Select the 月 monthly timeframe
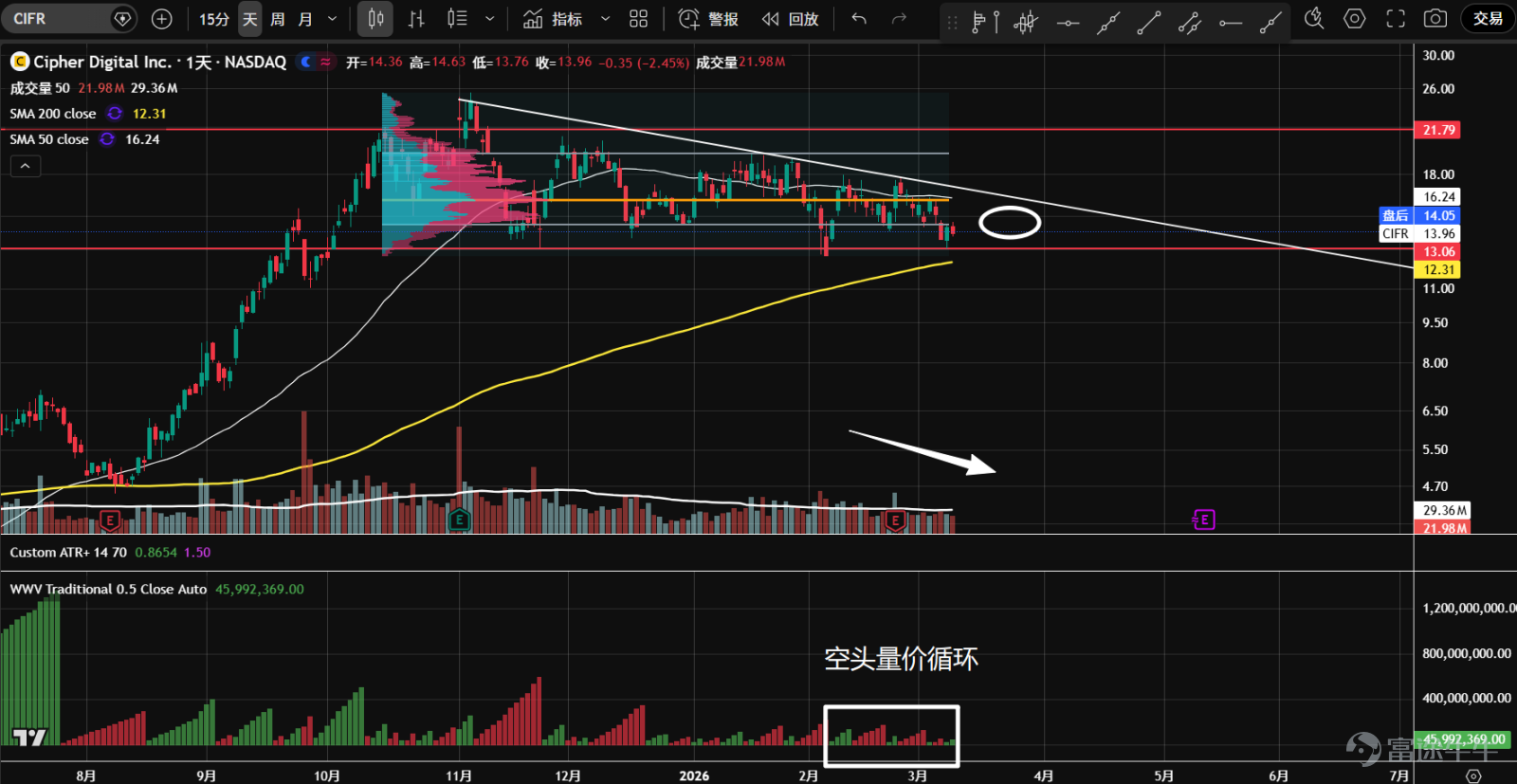The width and height of the screenshot is (1517, 784). (x=304, y=19)
